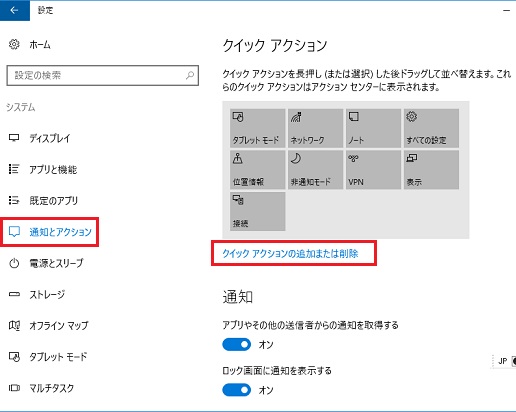
Task: Select ノート quick action tile
Action: (373, 128)
